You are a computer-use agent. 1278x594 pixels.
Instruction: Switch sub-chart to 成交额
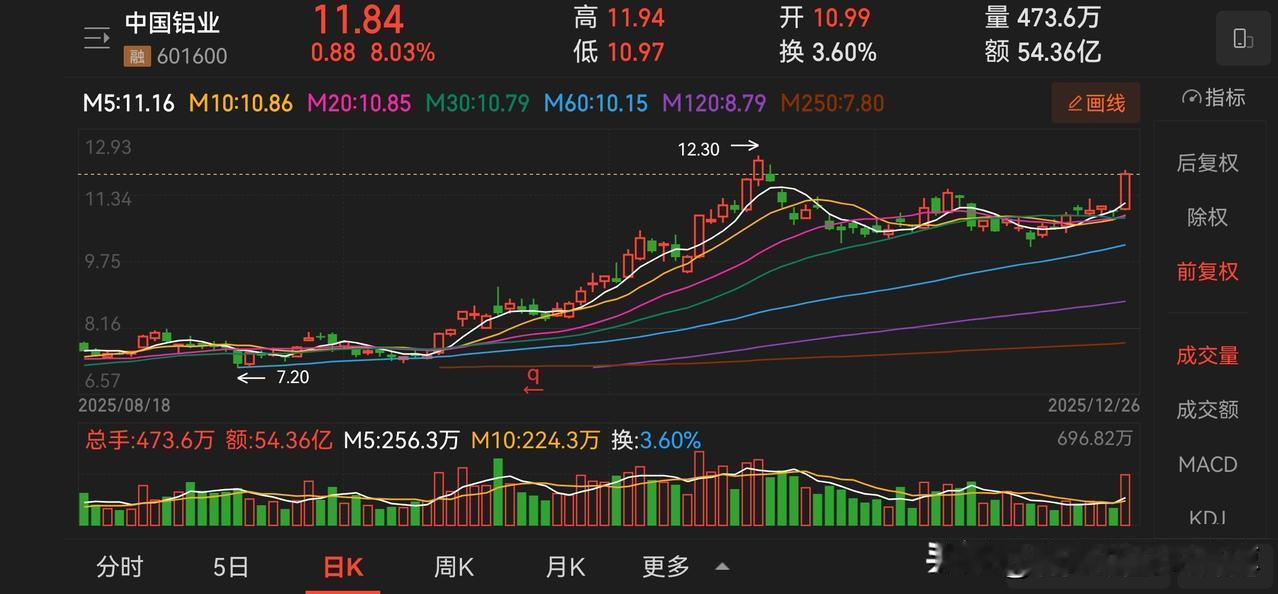coord(1207,409)
